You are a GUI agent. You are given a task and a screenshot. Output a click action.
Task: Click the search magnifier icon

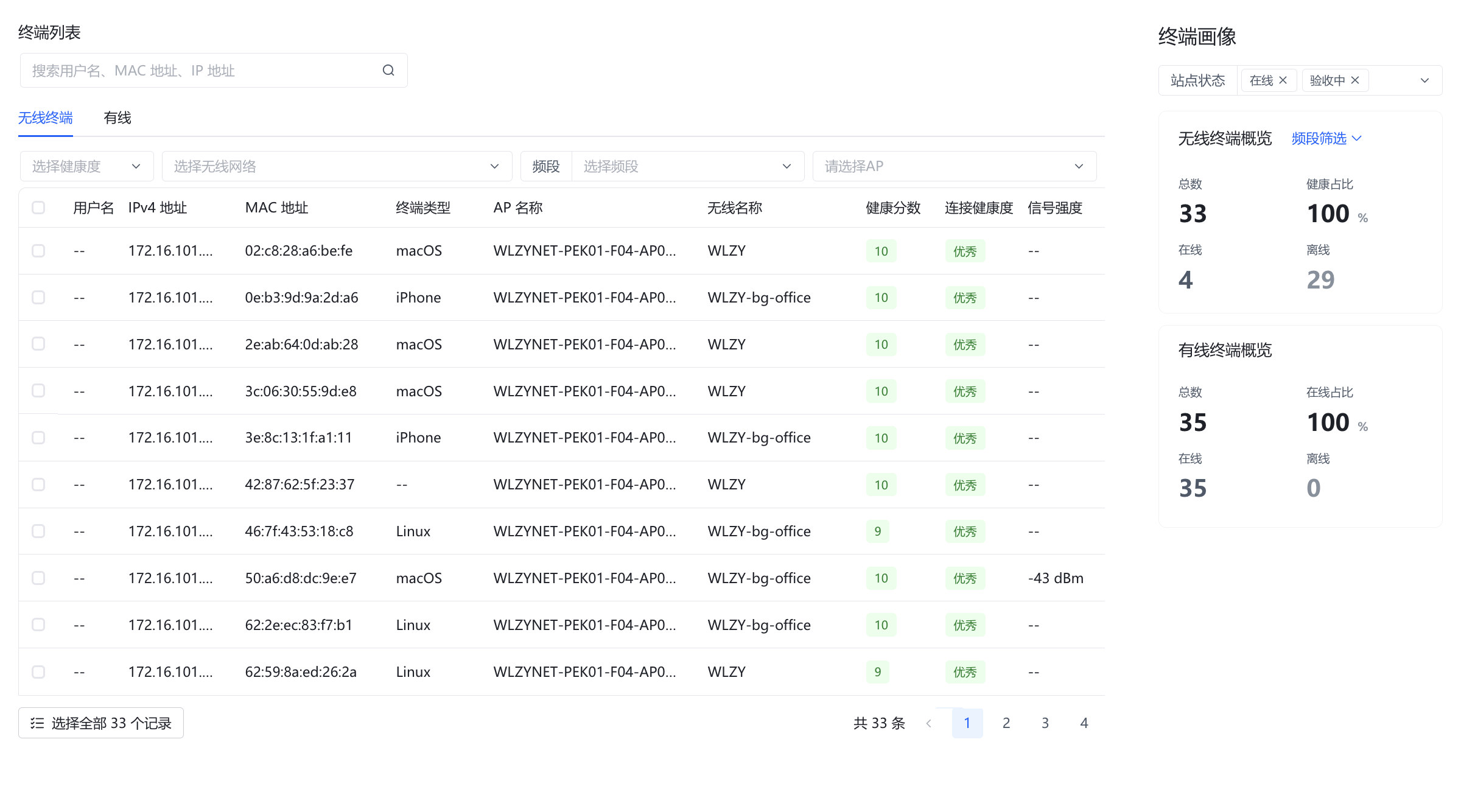click(x=388, y=71)
